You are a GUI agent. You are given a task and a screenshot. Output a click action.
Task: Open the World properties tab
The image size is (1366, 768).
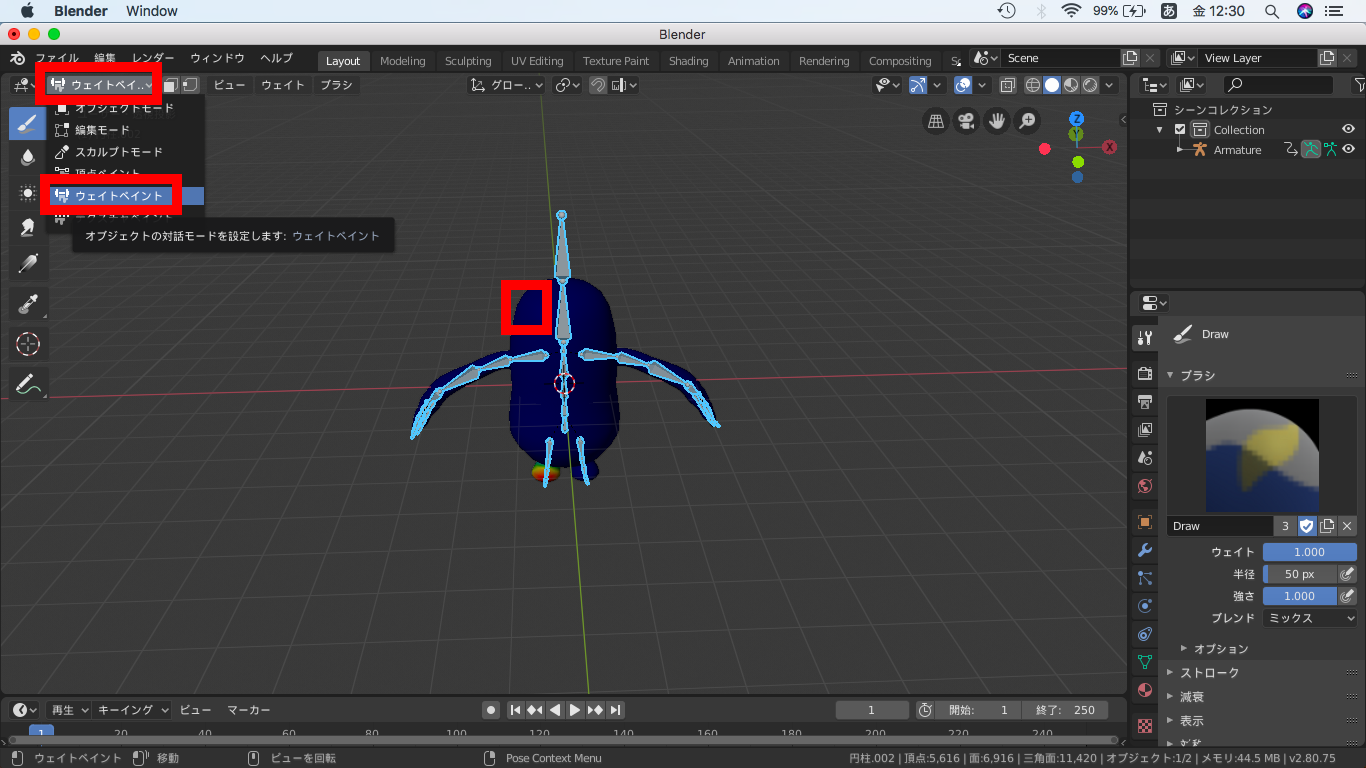1145,486
